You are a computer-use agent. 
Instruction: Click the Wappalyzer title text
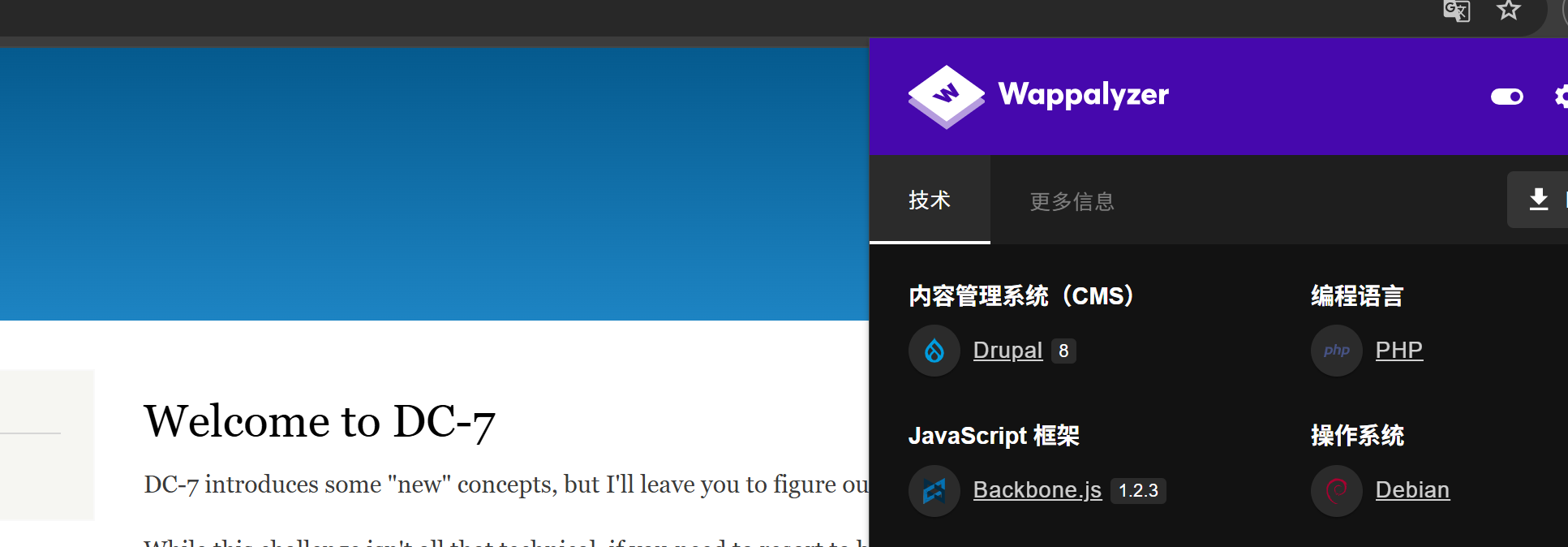coord(1084,95)
